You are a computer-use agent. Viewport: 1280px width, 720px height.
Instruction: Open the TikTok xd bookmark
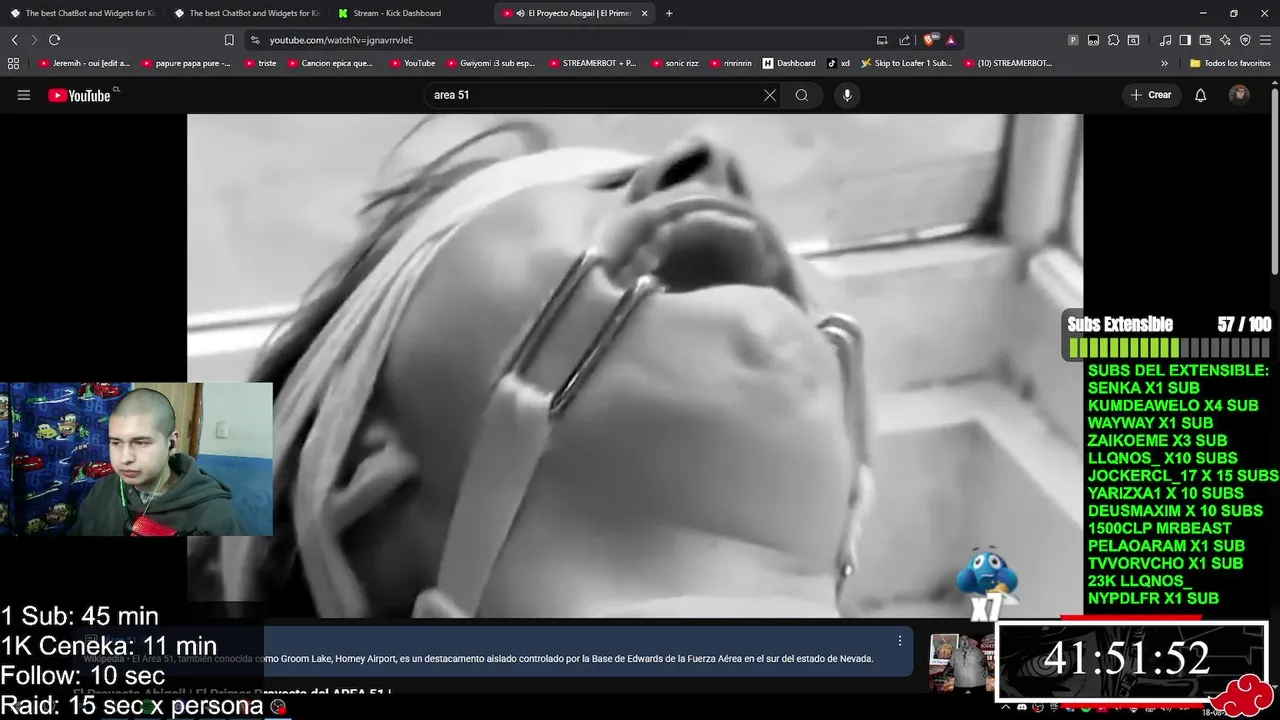838,63
